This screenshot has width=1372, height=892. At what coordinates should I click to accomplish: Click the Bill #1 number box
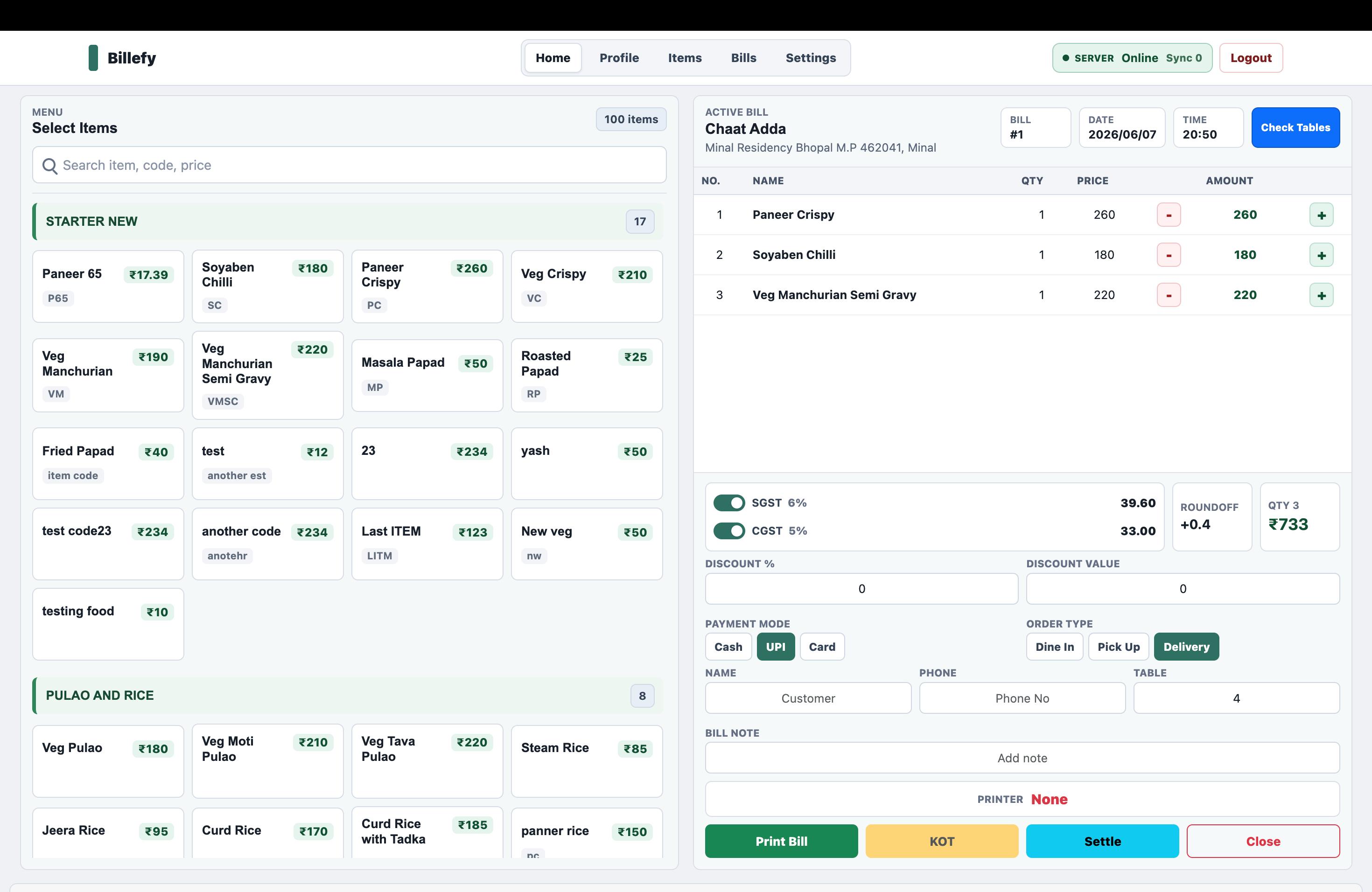1036,127
